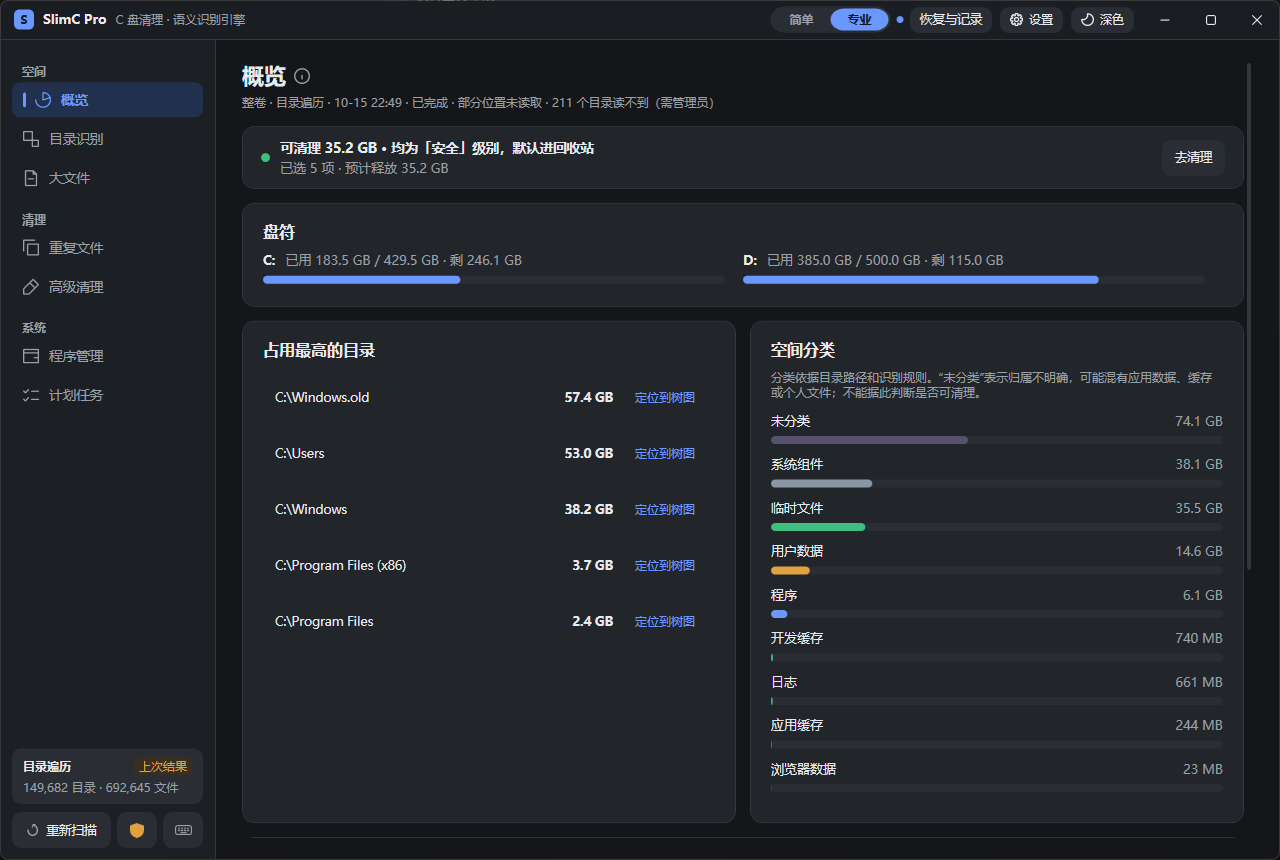Click the 高级清理 eraser icon

tap(31, 287)
